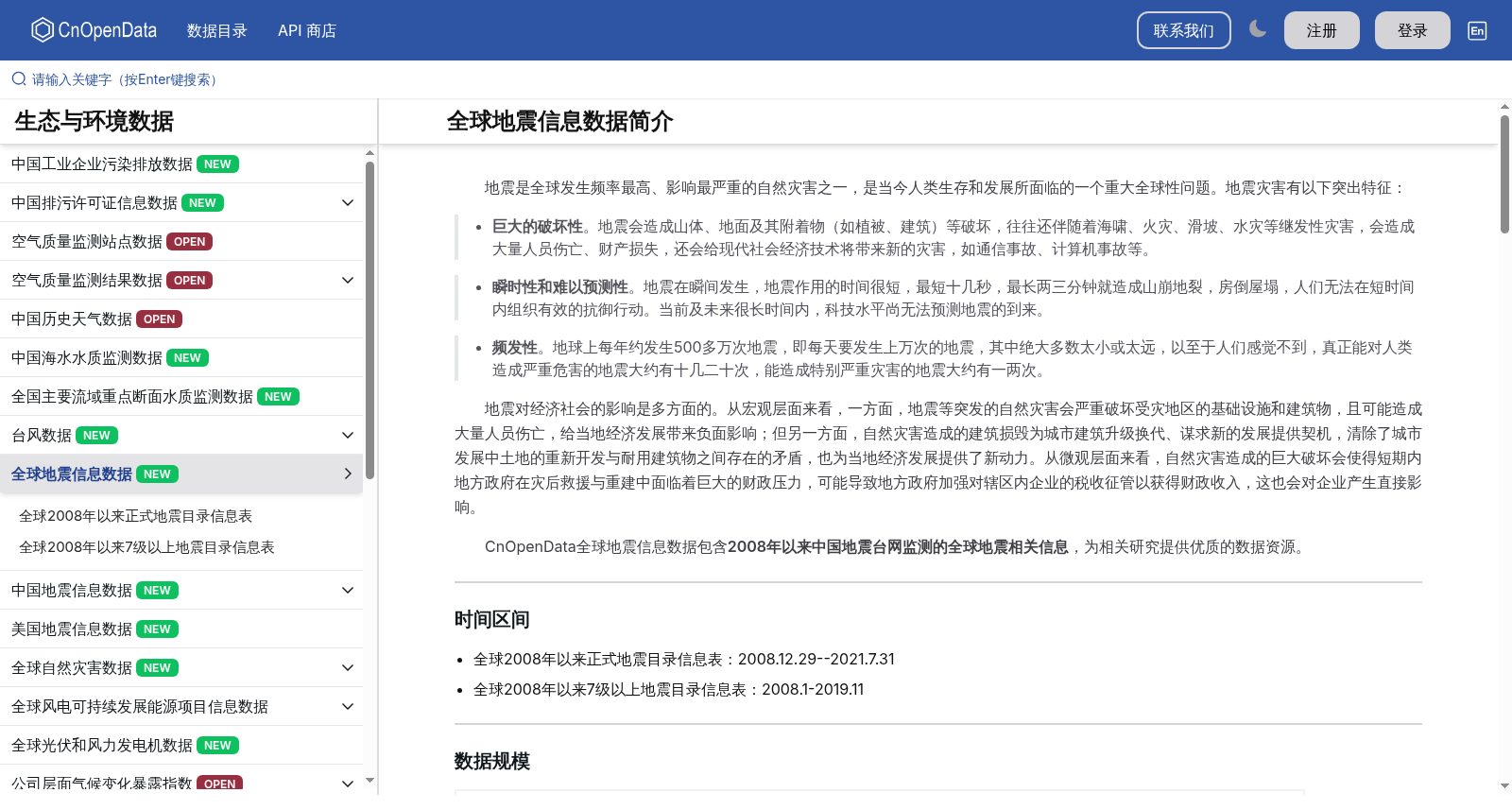Click OPEN badge beside 空气质量监测站点数据
The width and height of the screenshot is (1512, 810).
pos(189,242)
